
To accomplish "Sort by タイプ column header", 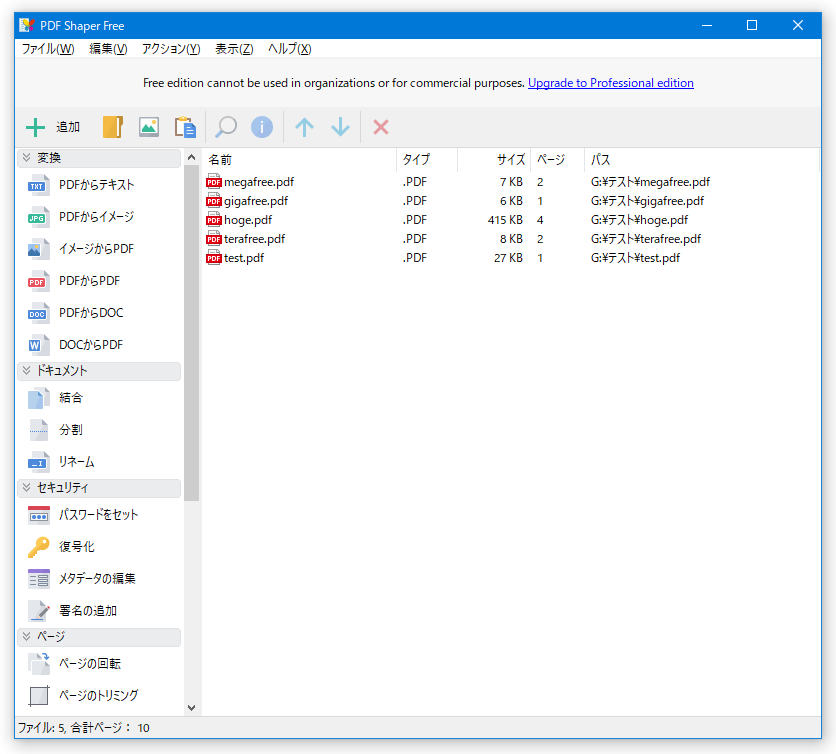I will pyautogui.click(x=427, y=159).
